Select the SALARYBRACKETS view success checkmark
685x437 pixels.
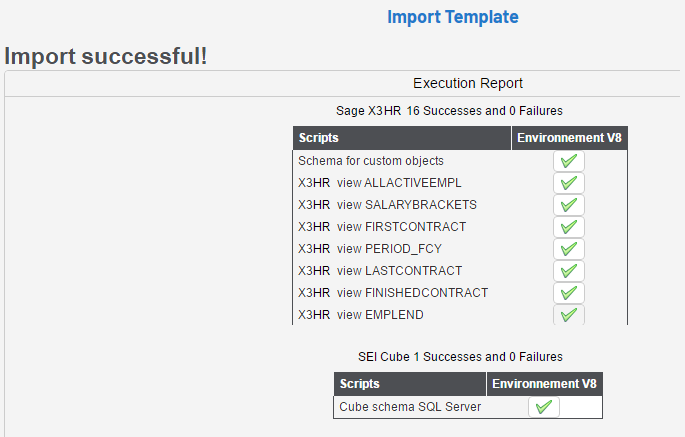coord(569,205)
